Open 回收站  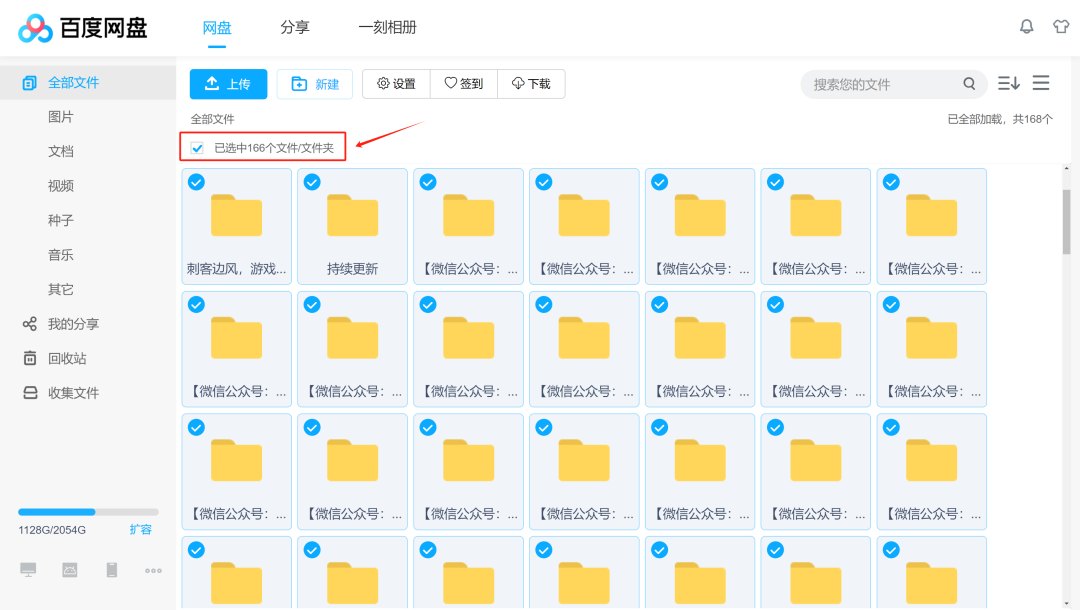point(67,358)
